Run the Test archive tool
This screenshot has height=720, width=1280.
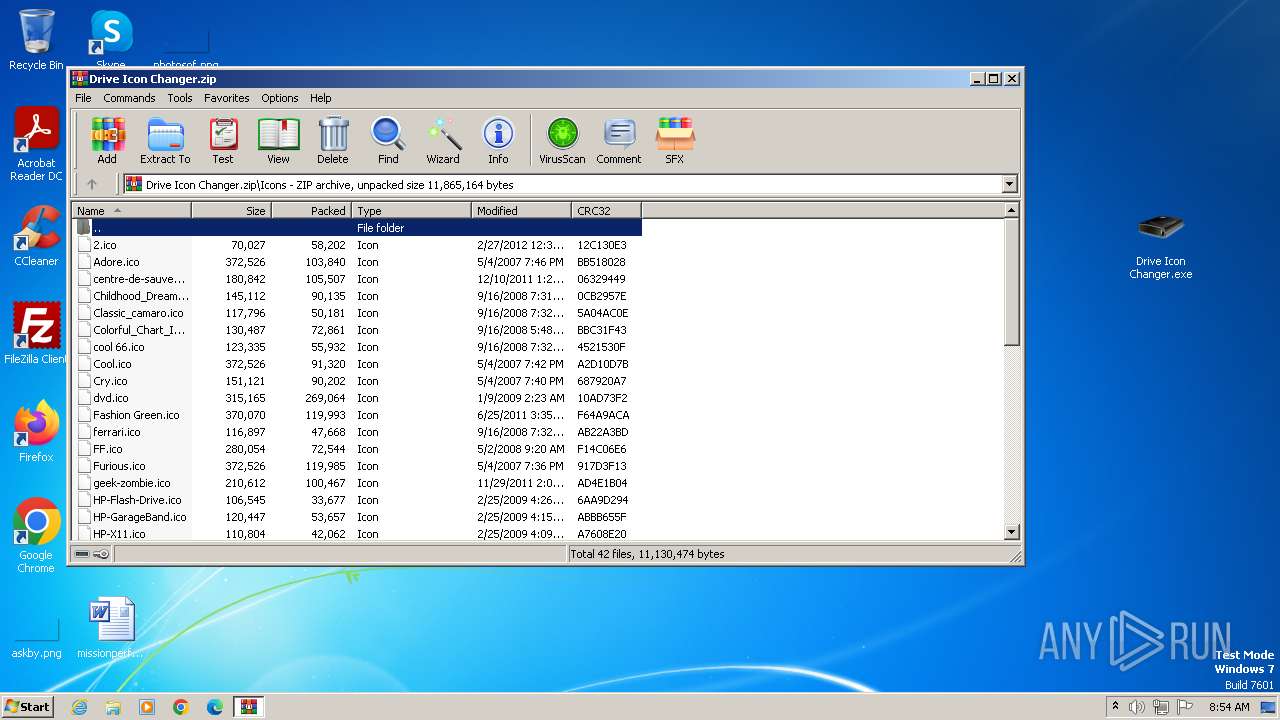click(223, 140)
